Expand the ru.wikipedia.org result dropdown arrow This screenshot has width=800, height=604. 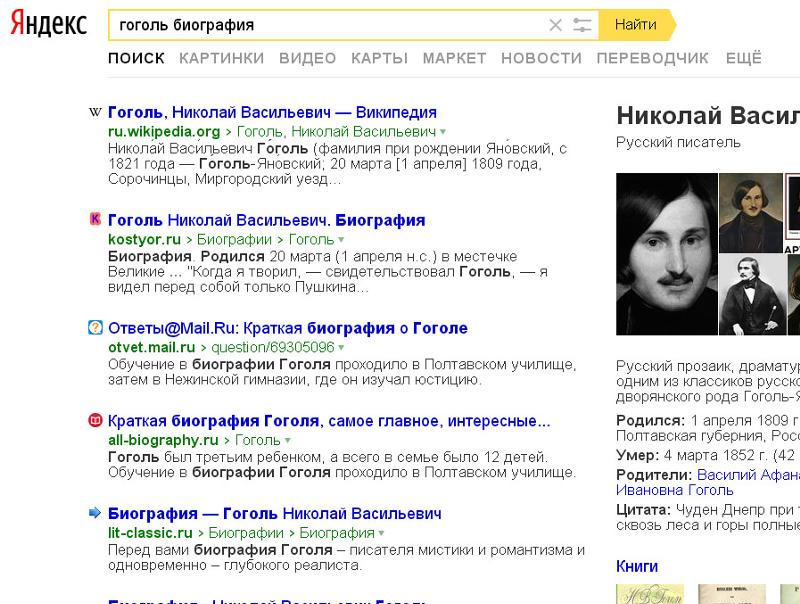click(443, 132)
